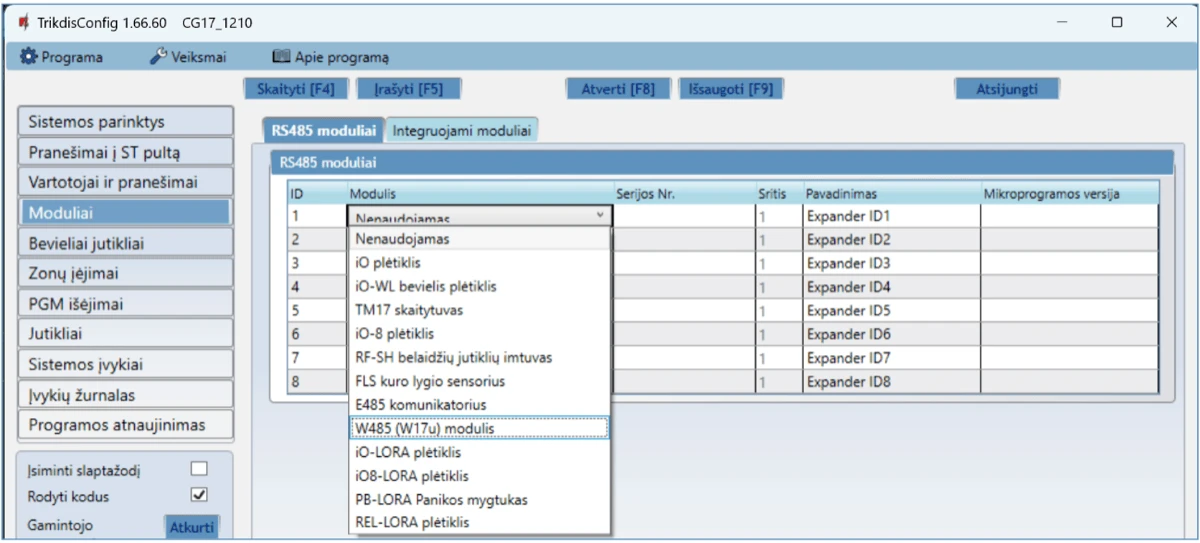The height and width of the screenshot is (543, 1200).
Task: Click Skaityti [F4] button
Action: (x=296, y=89)
